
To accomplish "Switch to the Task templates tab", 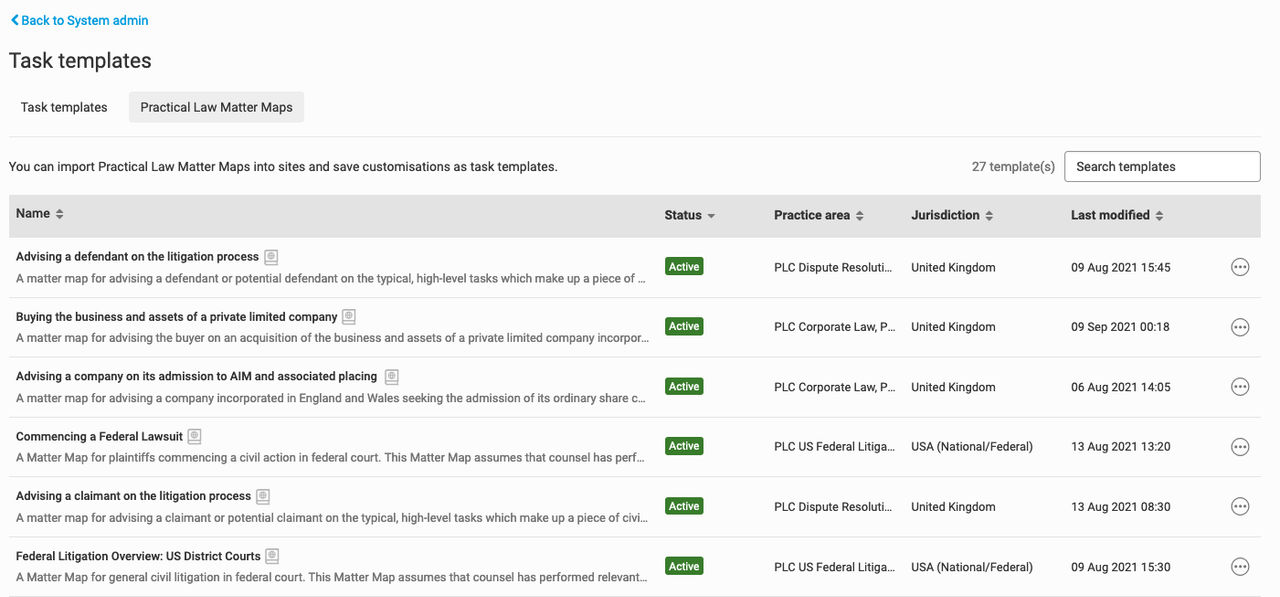I will (64, 107).
